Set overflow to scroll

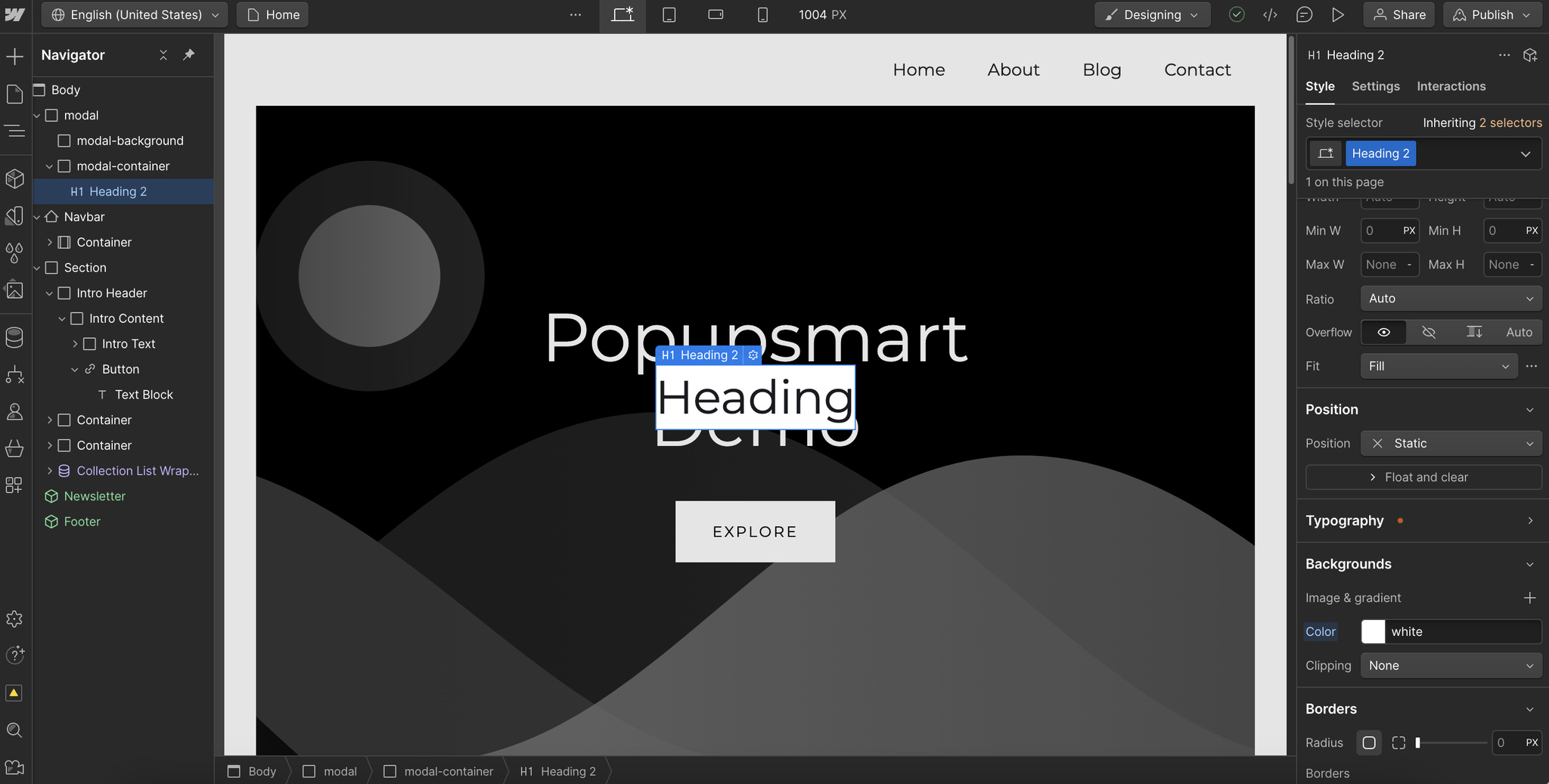tap(1474, 333)
